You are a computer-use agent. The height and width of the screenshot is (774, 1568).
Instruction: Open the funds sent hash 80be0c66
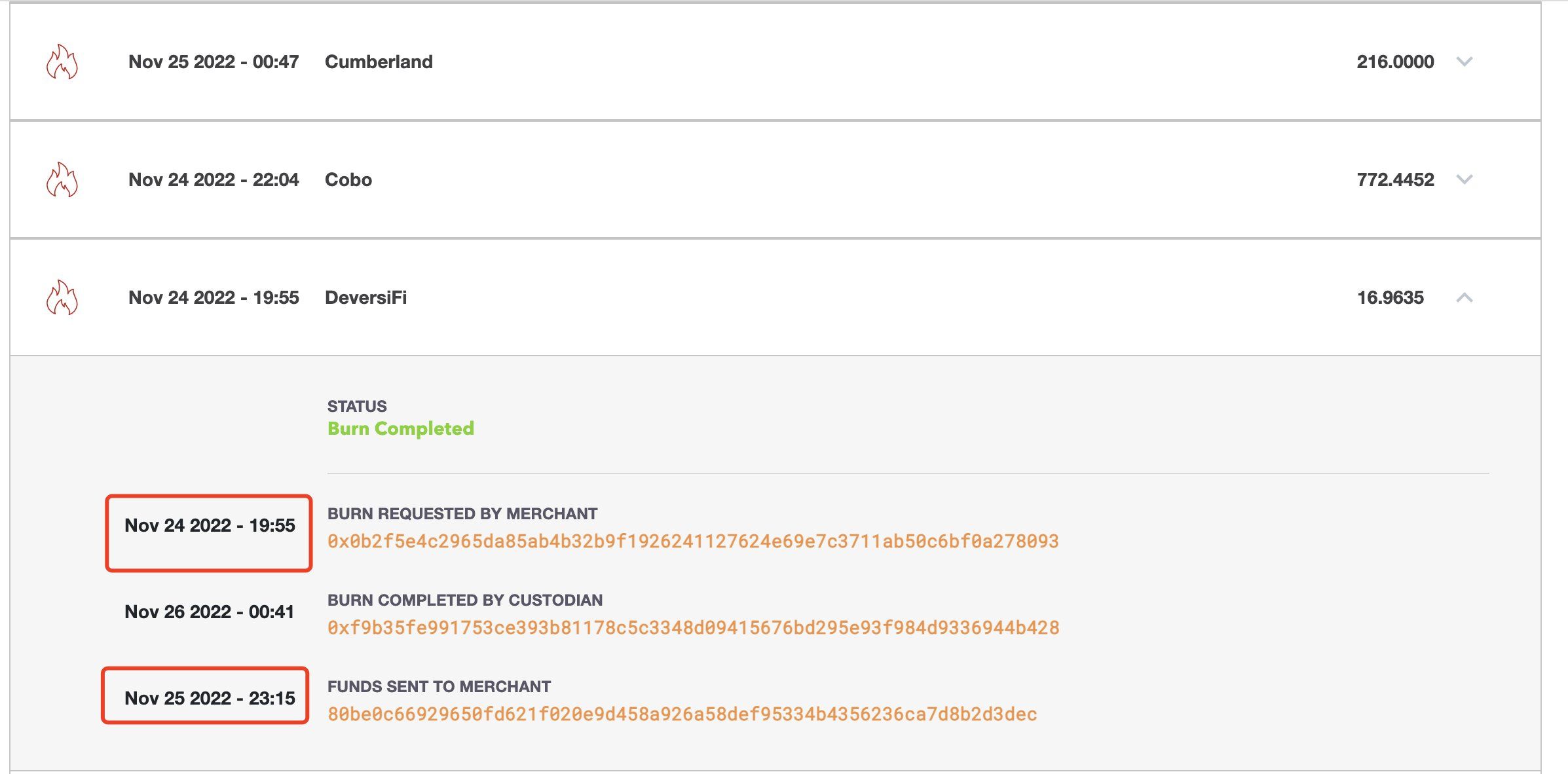point(682,714)
